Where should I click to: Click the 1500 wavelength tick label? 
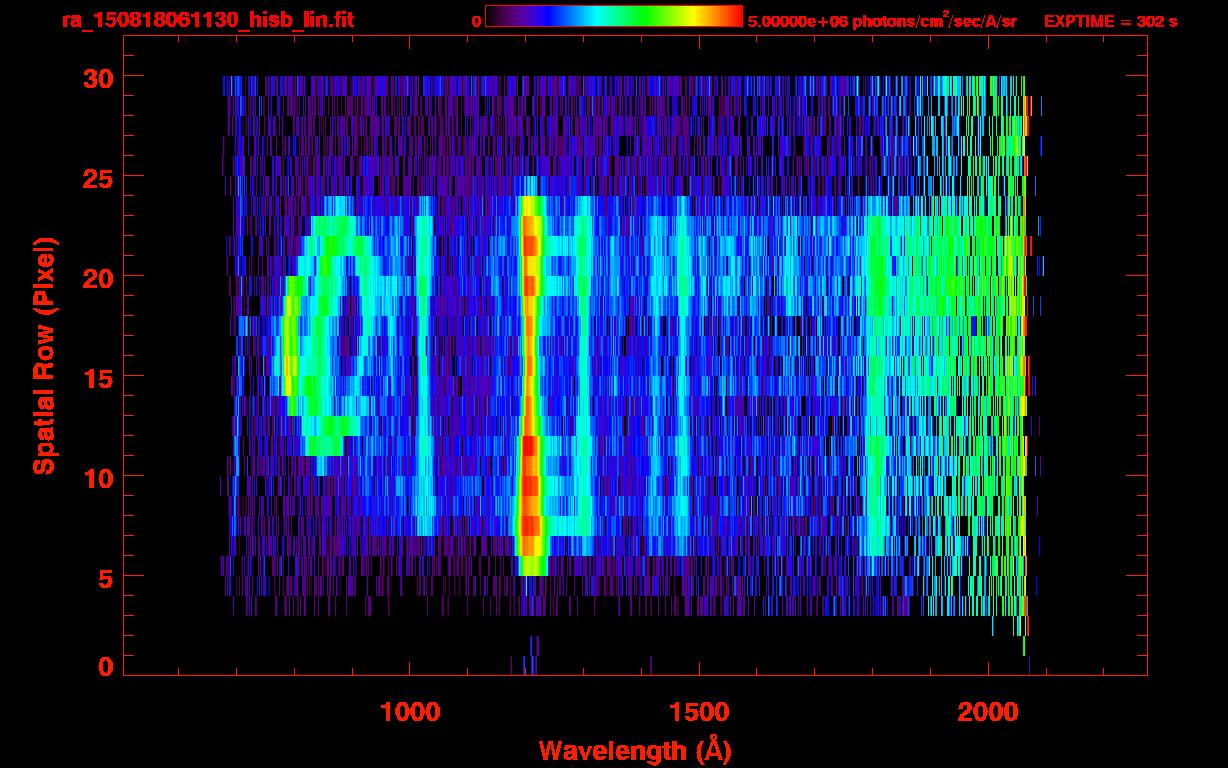pyautogui.click(x=699, y=712)
